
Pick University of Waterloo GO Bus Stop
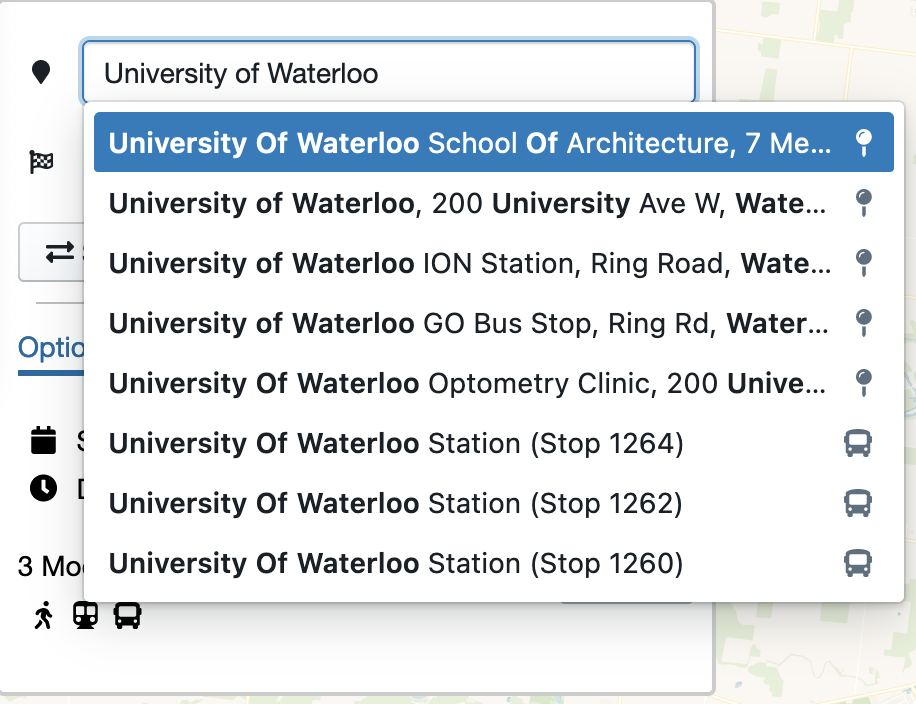pos(468,323)
